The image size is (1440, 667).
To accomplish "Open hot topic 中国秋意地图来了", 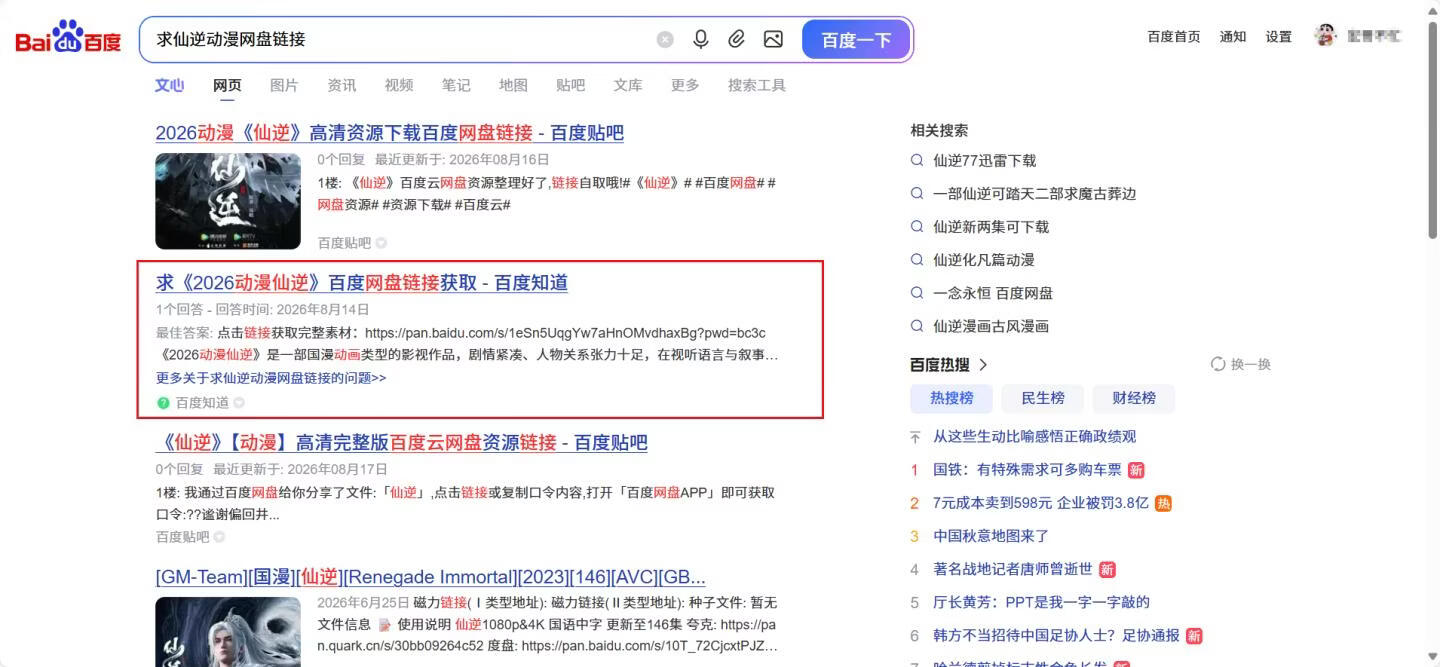I will (991, 536).
